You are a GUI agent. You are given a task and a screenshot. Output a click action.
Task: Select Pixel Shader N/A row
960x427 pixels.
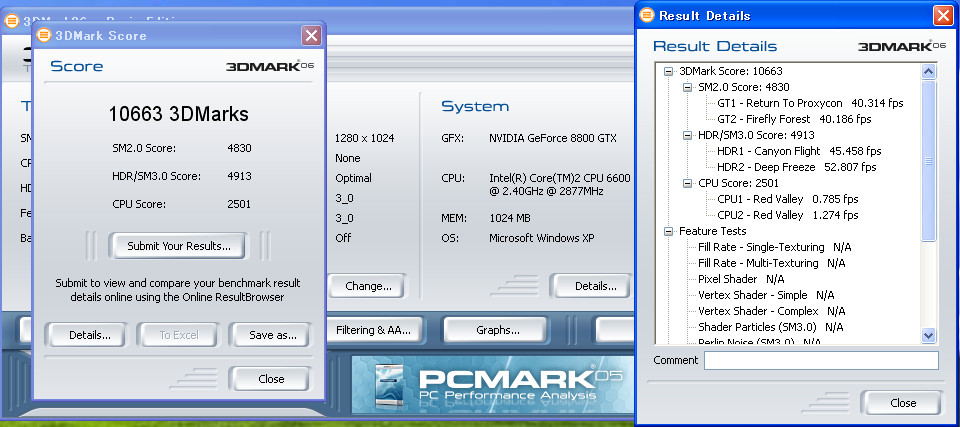click(741, 279)
